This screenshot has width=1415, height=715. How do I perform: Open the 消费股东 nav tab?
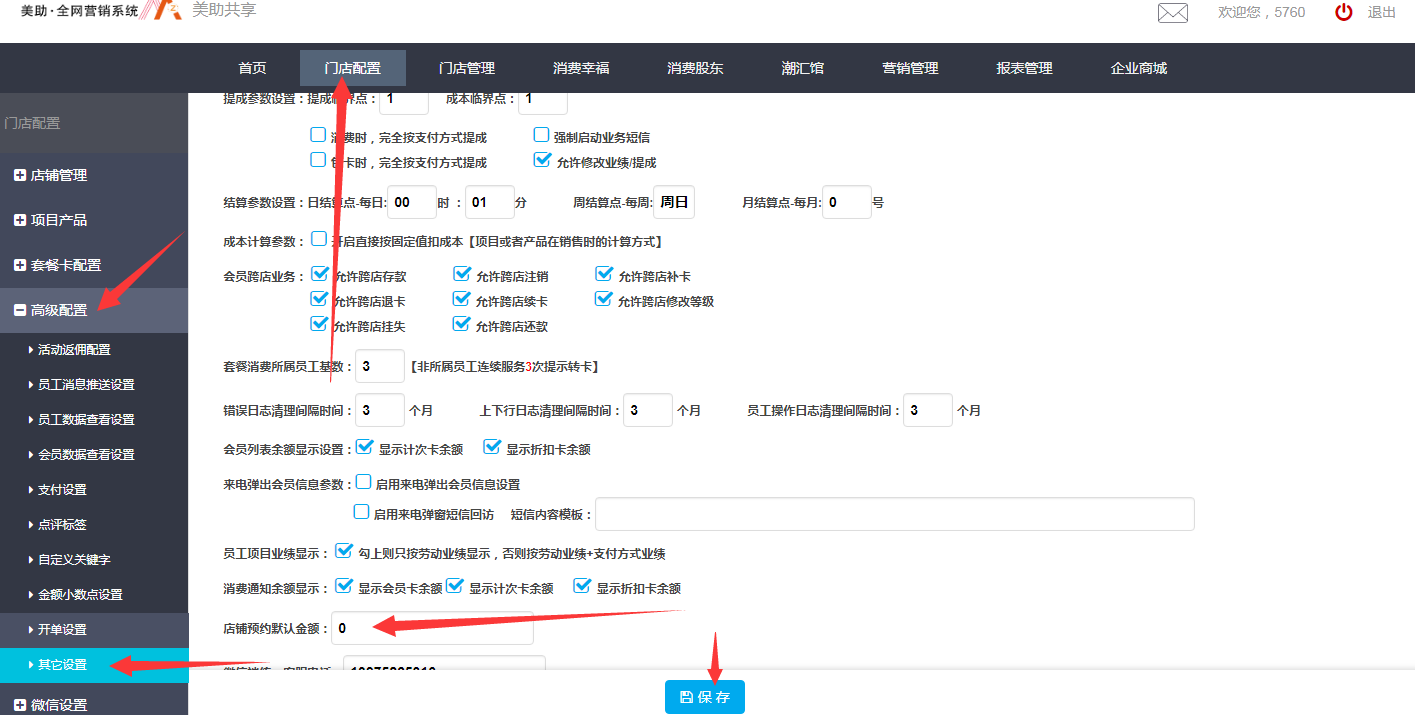click(x=695, y=68)
